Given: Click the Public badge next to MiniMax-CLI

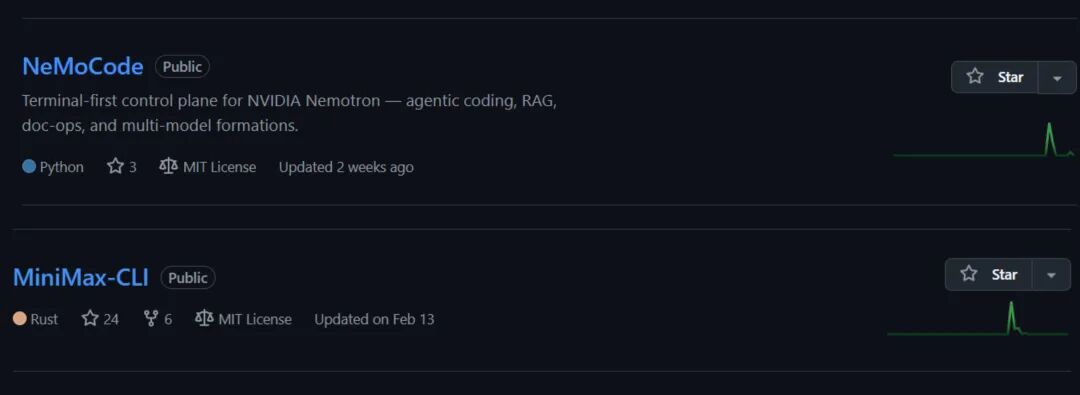Looking at the screenshot, I should (x=188, y=278).
